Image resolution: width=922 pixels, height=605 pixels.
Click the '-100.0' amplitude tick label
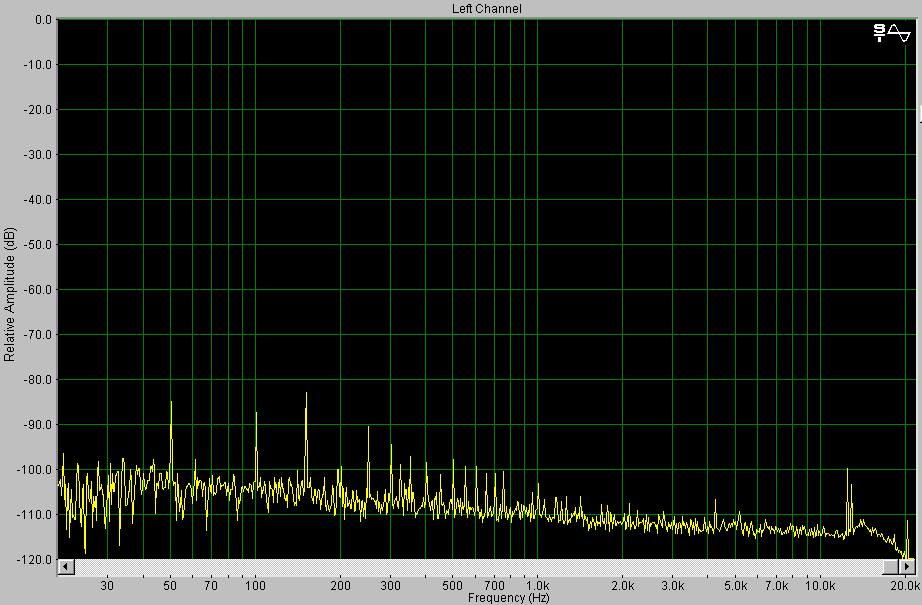pos(35,470)
